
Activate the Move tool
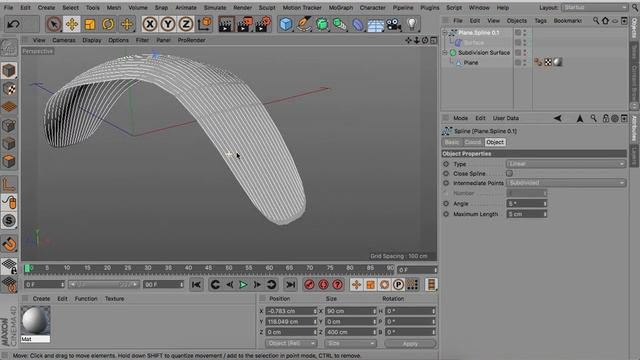72,24
